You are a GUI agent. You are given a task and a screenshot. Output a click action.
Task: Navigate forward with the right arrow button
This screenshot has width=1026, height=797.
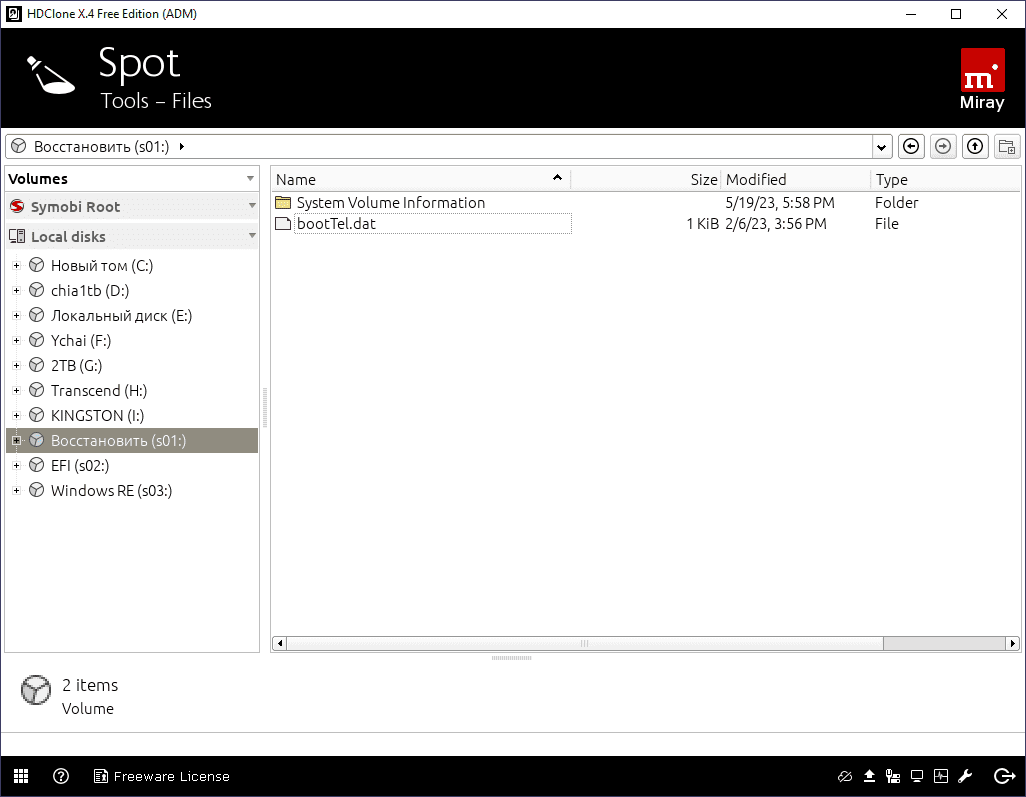(x=943, y=147)
